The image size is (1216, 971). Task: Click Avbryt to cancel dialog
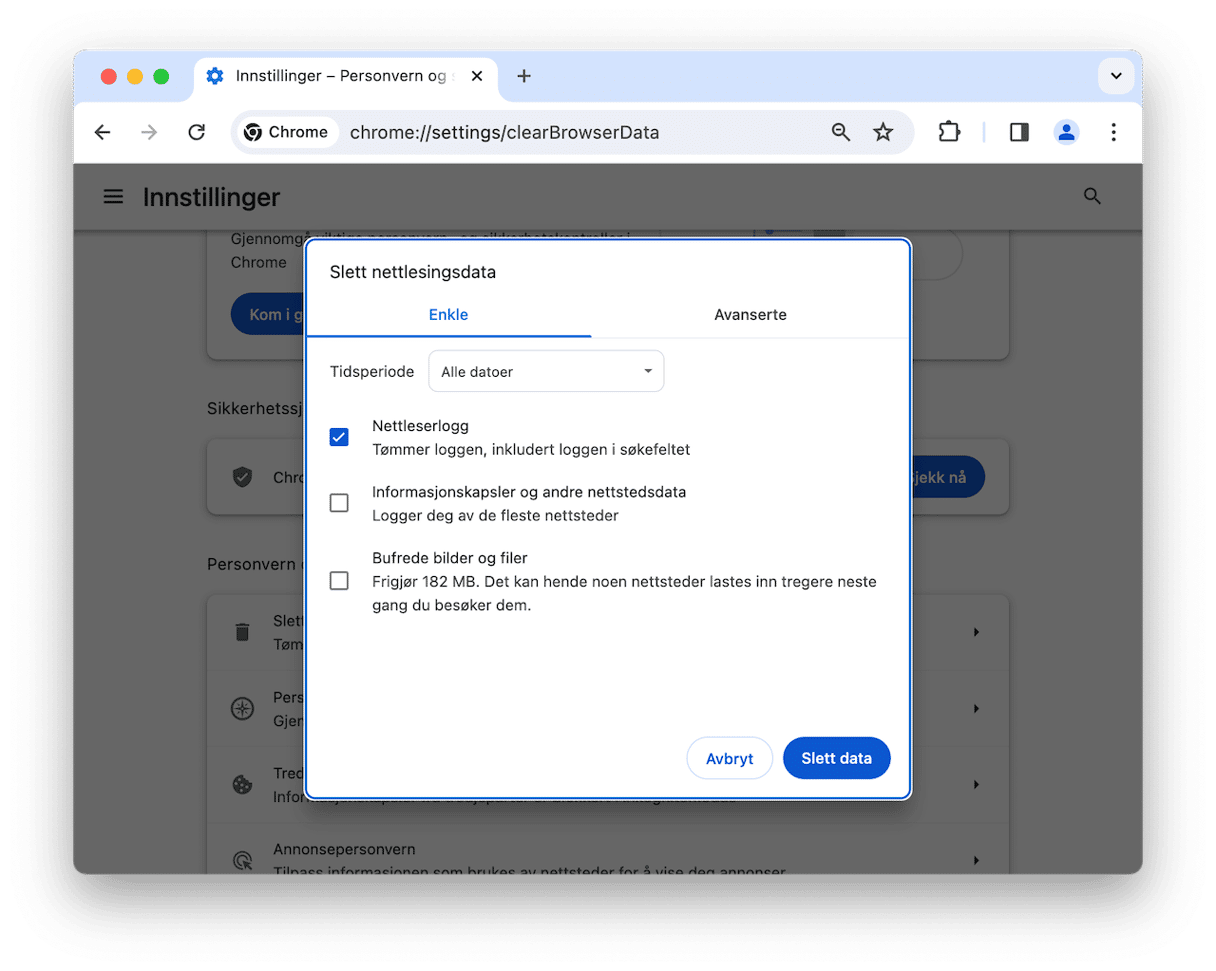click(729, 758)
